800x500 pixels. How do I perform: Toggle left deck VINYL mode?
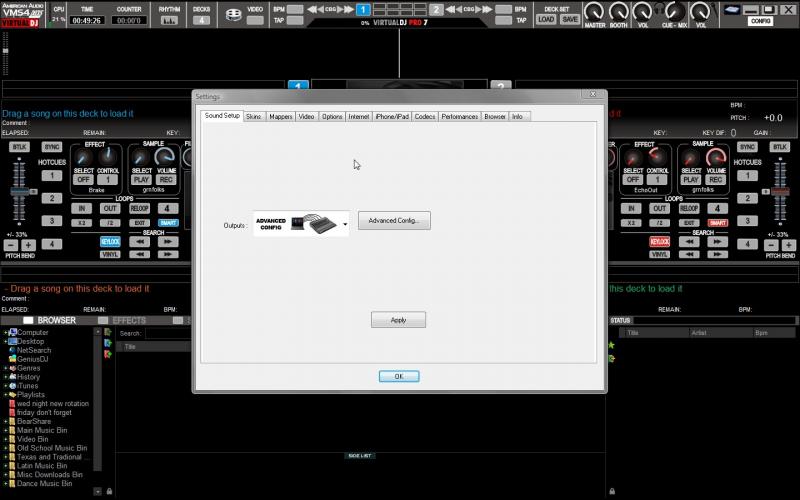110,254
